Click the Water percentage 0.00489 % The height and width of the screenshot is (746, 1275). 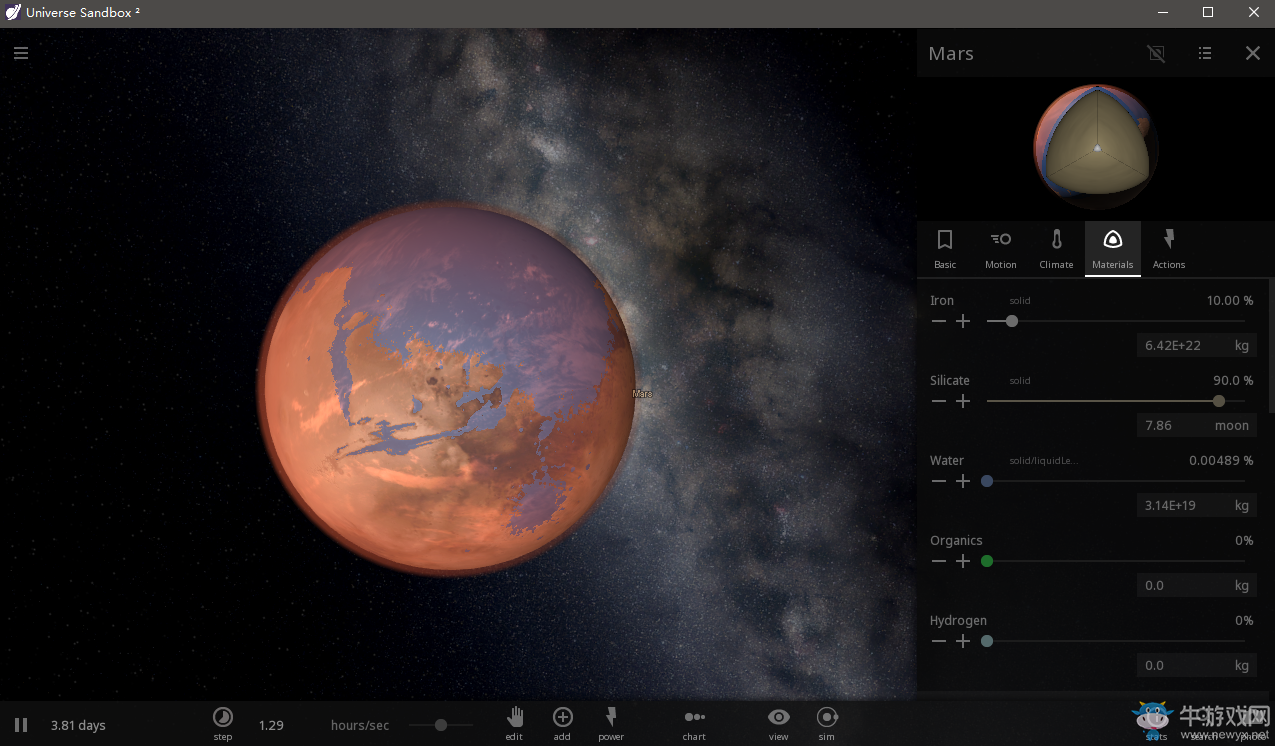[1221, 460]
